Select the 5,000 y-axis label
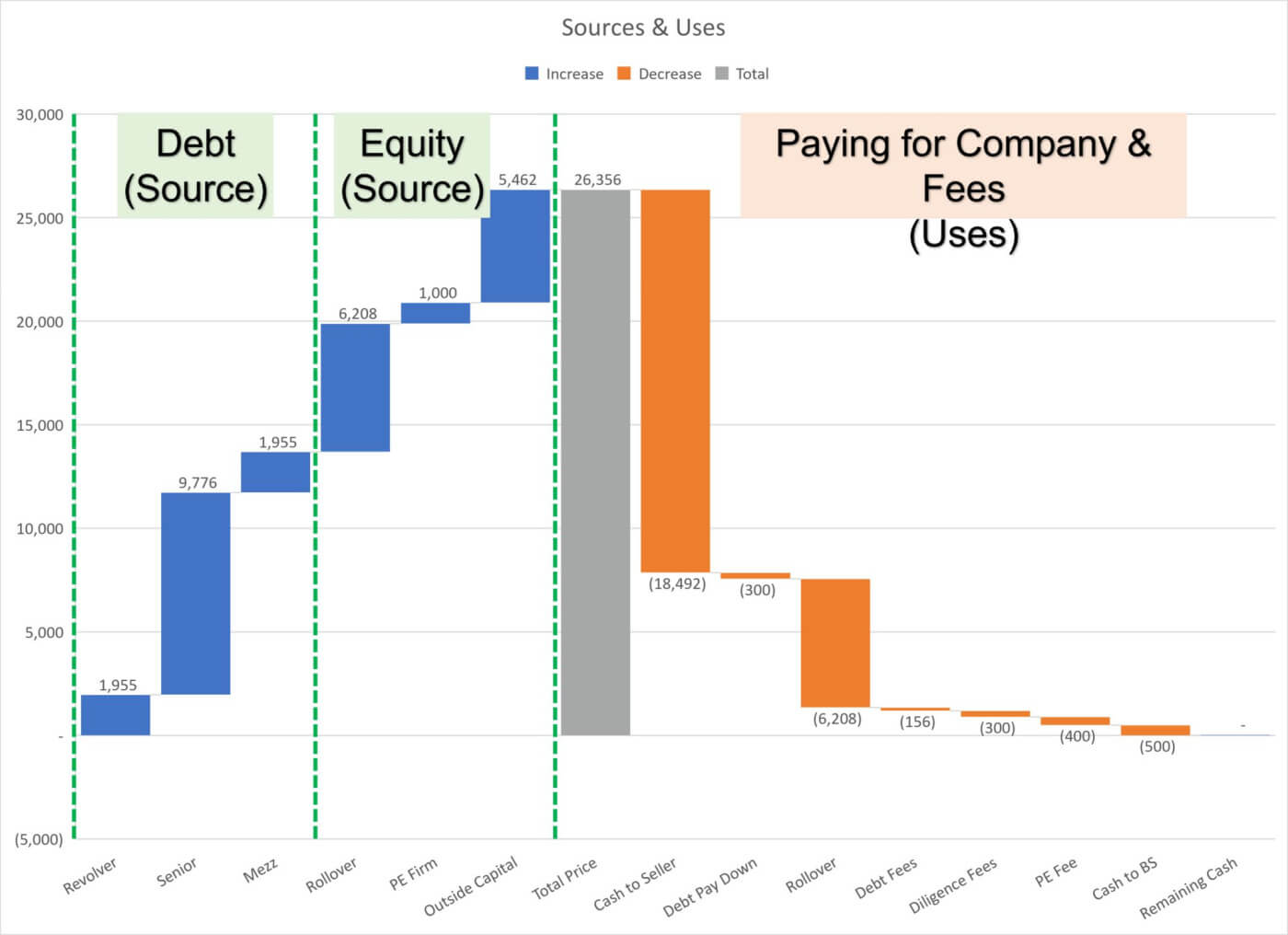 point(43,632)
